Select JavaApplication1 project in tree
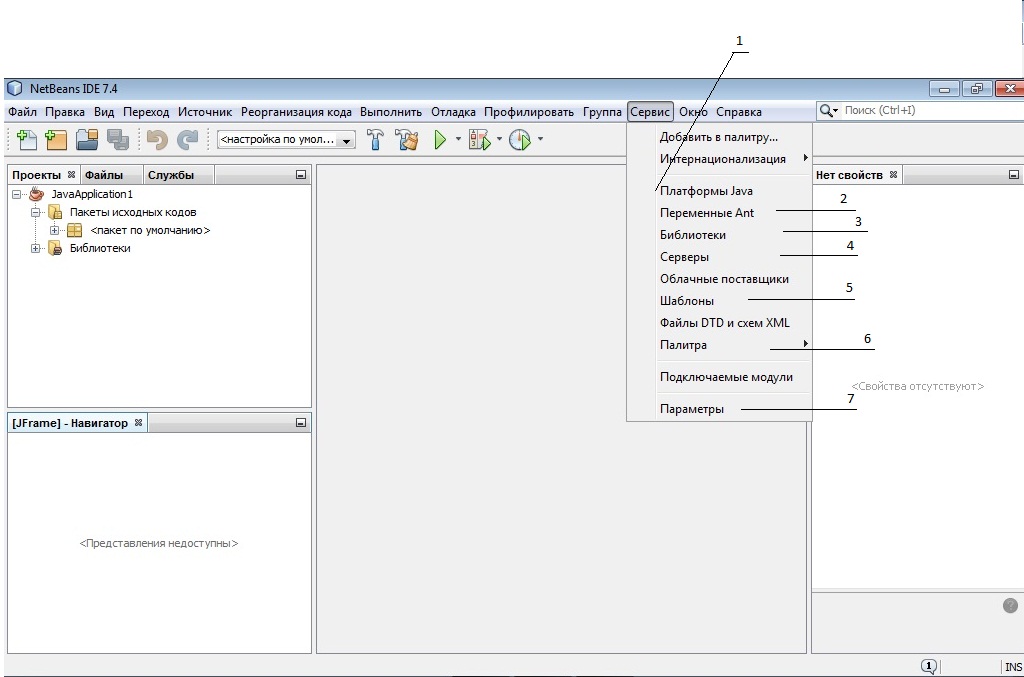 [x=92, y=195]
